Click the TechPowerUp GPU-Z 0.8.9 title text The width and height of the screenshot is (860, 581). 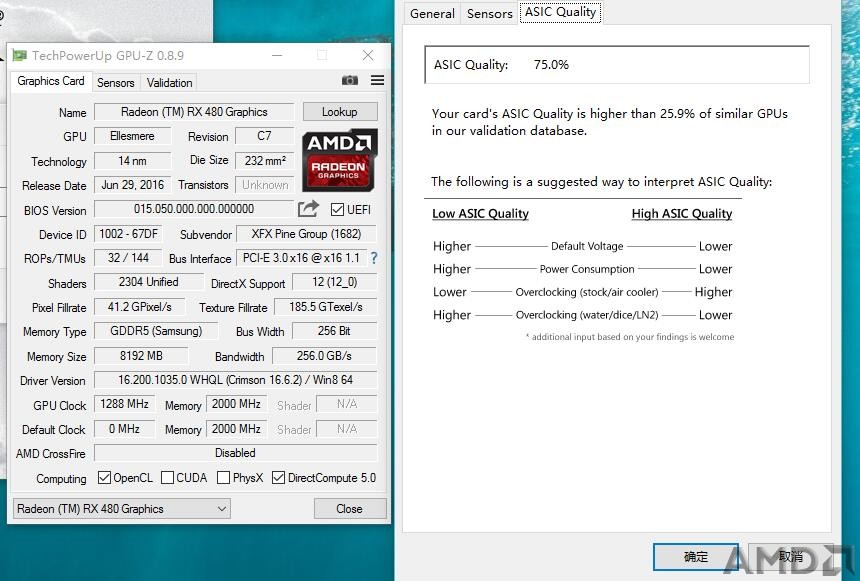(x=108, y=55)
